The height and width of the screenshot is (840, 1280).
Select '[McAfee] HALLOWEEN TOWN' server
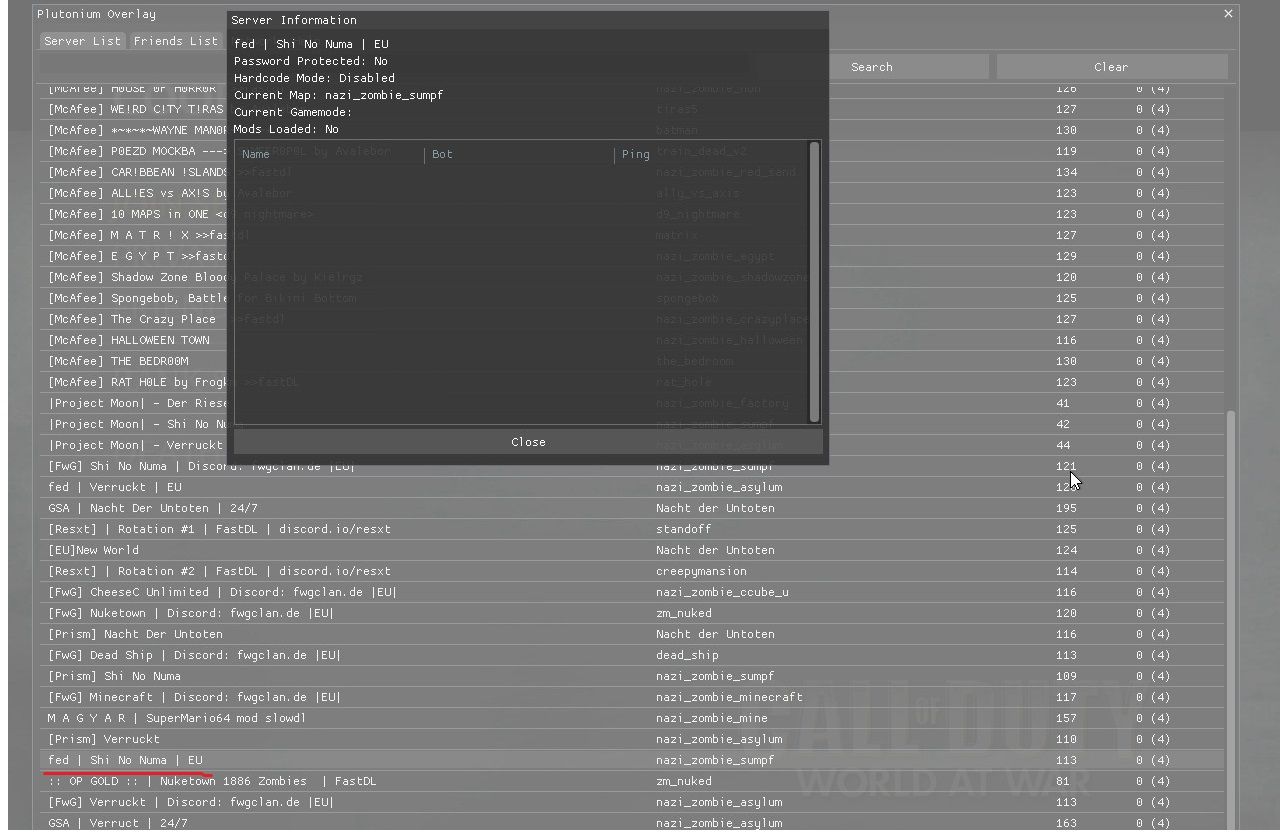pyautogui.click(x=134, y=340)
